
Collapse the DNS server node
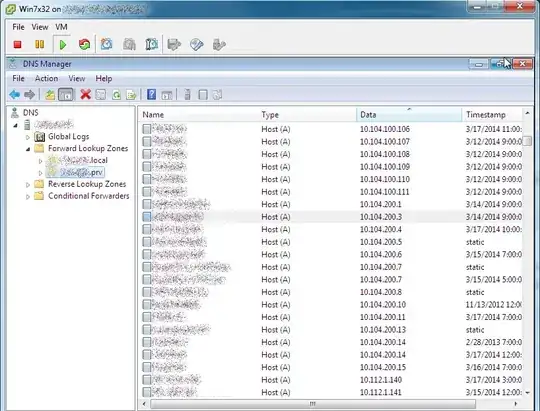pyautogui.click(x=15, y=126)
